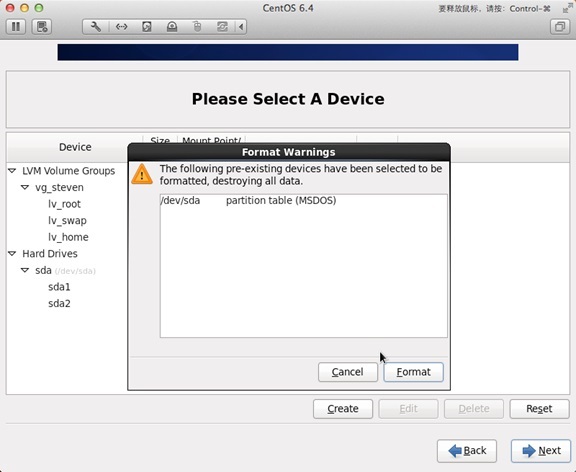Click the hard disk toolbar icon
Image resolution: width=576 pixels, height=472 pixels.
147,27
